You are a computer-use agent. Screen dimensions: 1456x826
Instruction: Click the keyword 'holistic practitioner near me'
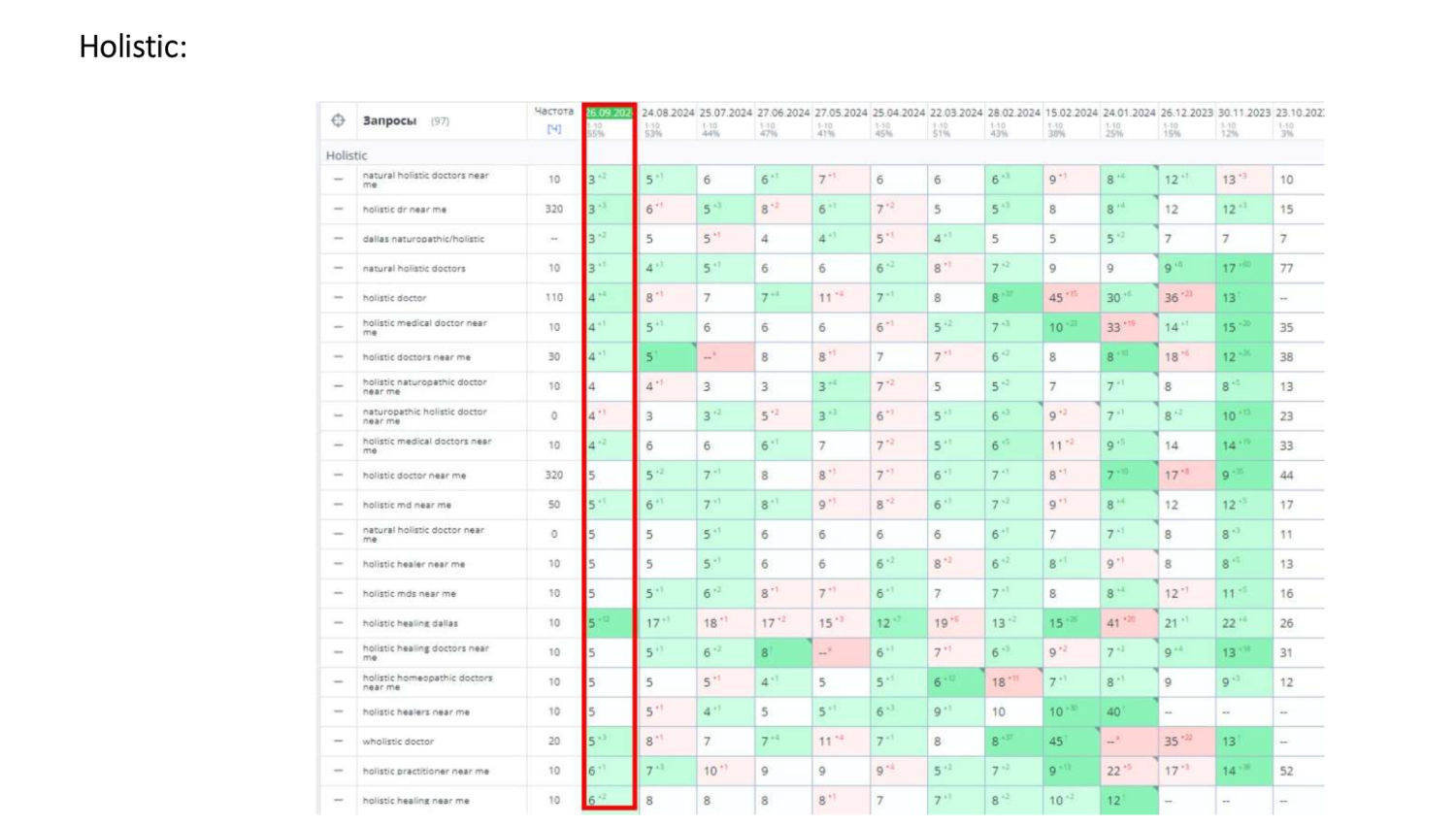(426, 771)
